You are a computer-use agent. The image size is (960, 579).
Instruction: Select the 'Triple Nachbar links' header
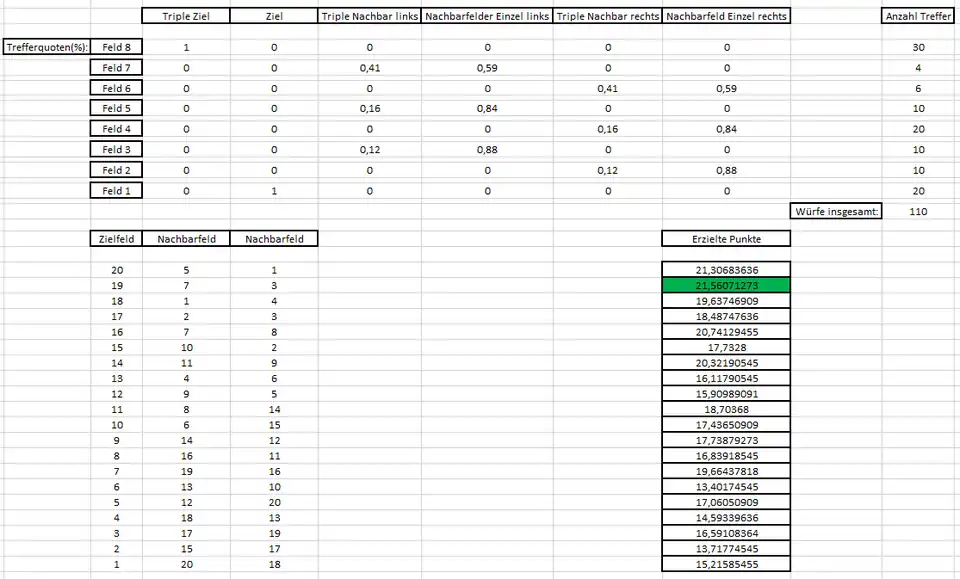pyautogui.click(x=369, y=16)
